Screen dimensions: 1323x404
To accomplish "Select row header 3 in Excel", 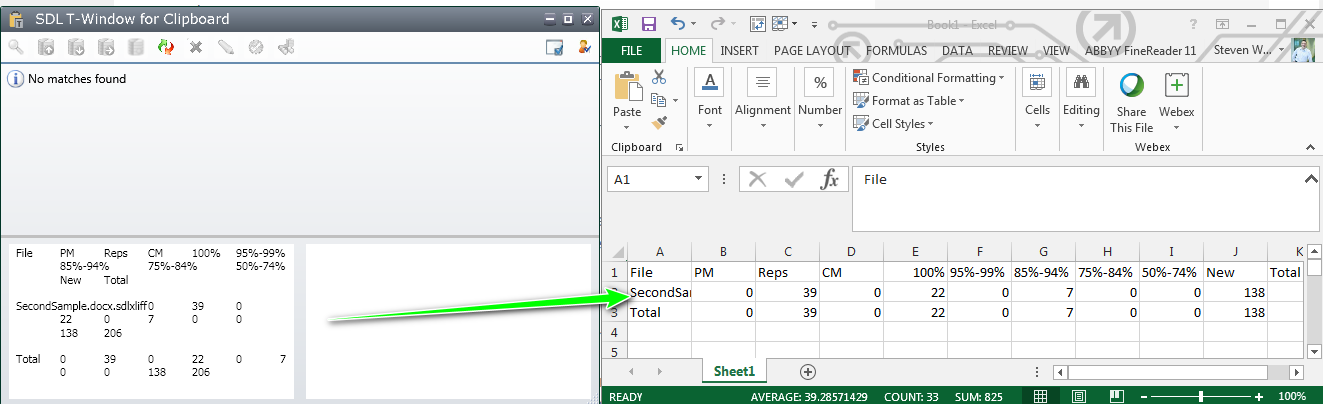I will click(615, 312).
